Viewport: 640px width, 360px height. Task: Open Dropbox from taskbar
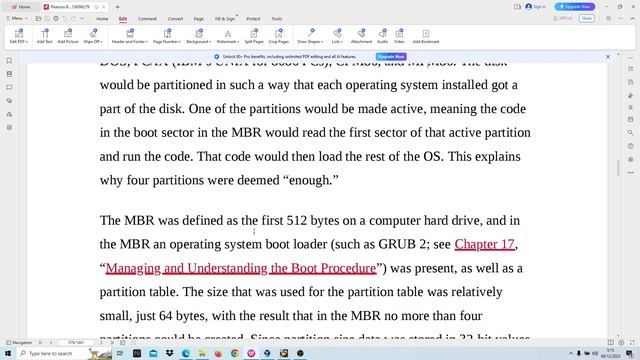pyautogui.click(x=169, y=353)
